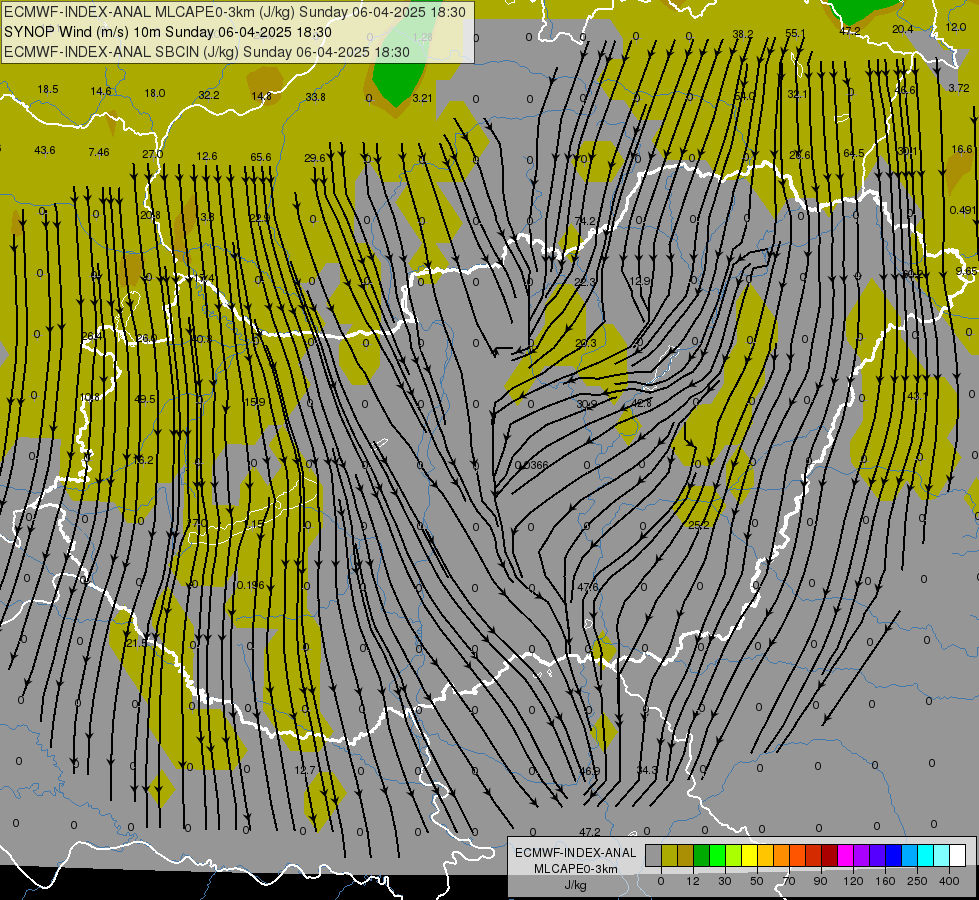Image resolution: width=979 pixels, height=900 pixels.
Task: Click the 70 legend tick label
Action: pyautogui.click(x=789, y=881)
